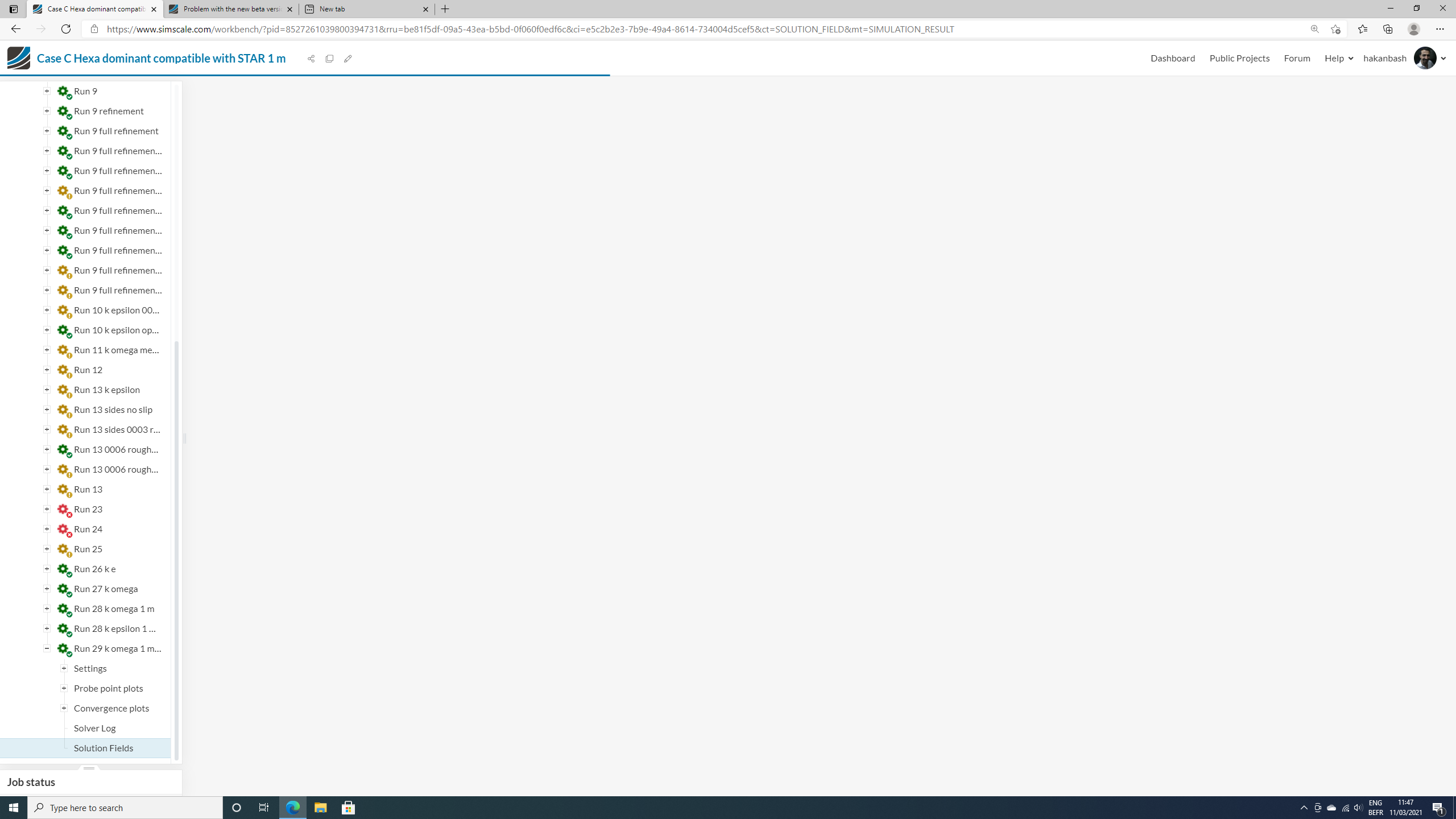Open the Dashboard link
This screenshot has width=1456, height=819.
tap(1172, 58)
